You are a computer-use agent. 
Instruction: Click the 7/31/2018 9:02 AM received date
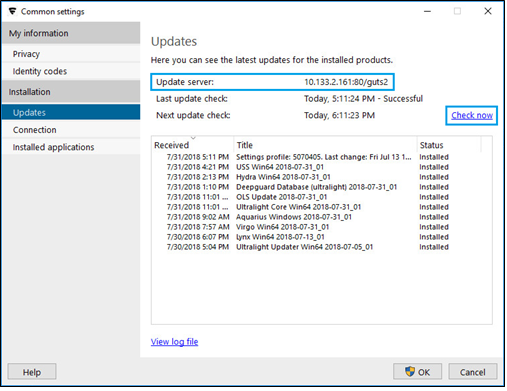pos(198,217)
